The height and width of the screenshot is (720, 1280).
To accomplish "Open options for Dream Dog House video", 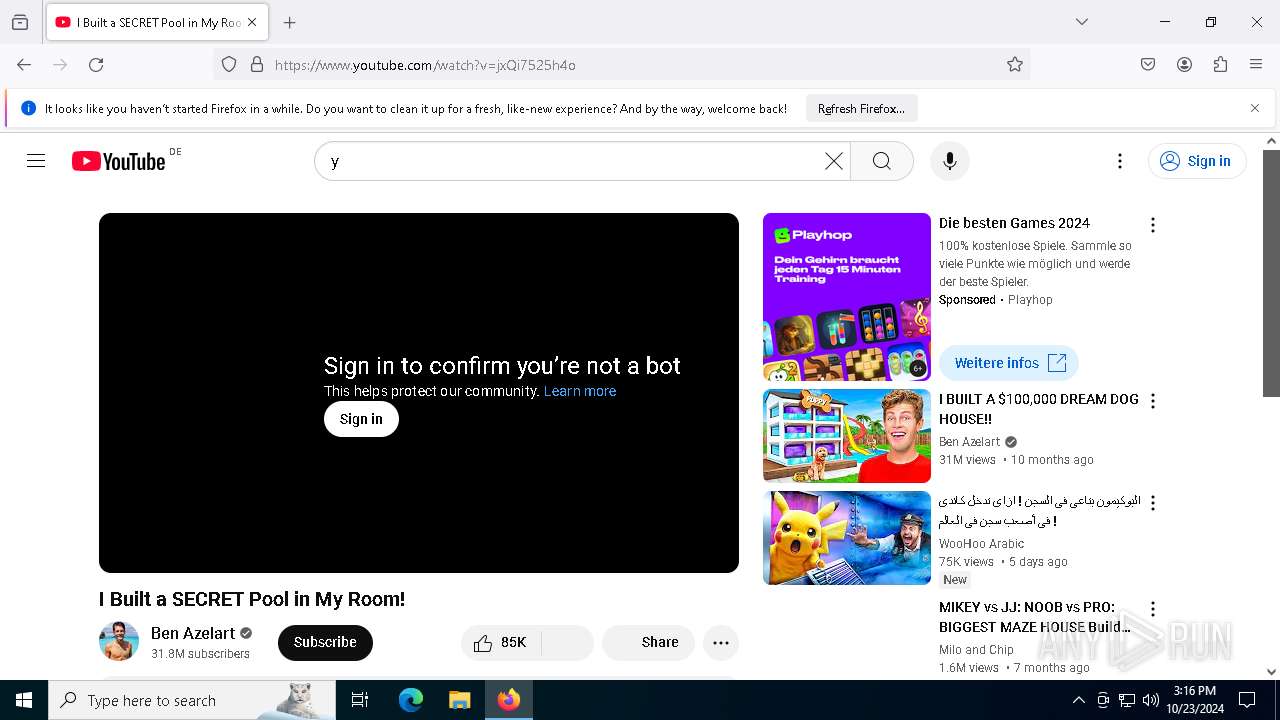I will tap(1152, 401).
